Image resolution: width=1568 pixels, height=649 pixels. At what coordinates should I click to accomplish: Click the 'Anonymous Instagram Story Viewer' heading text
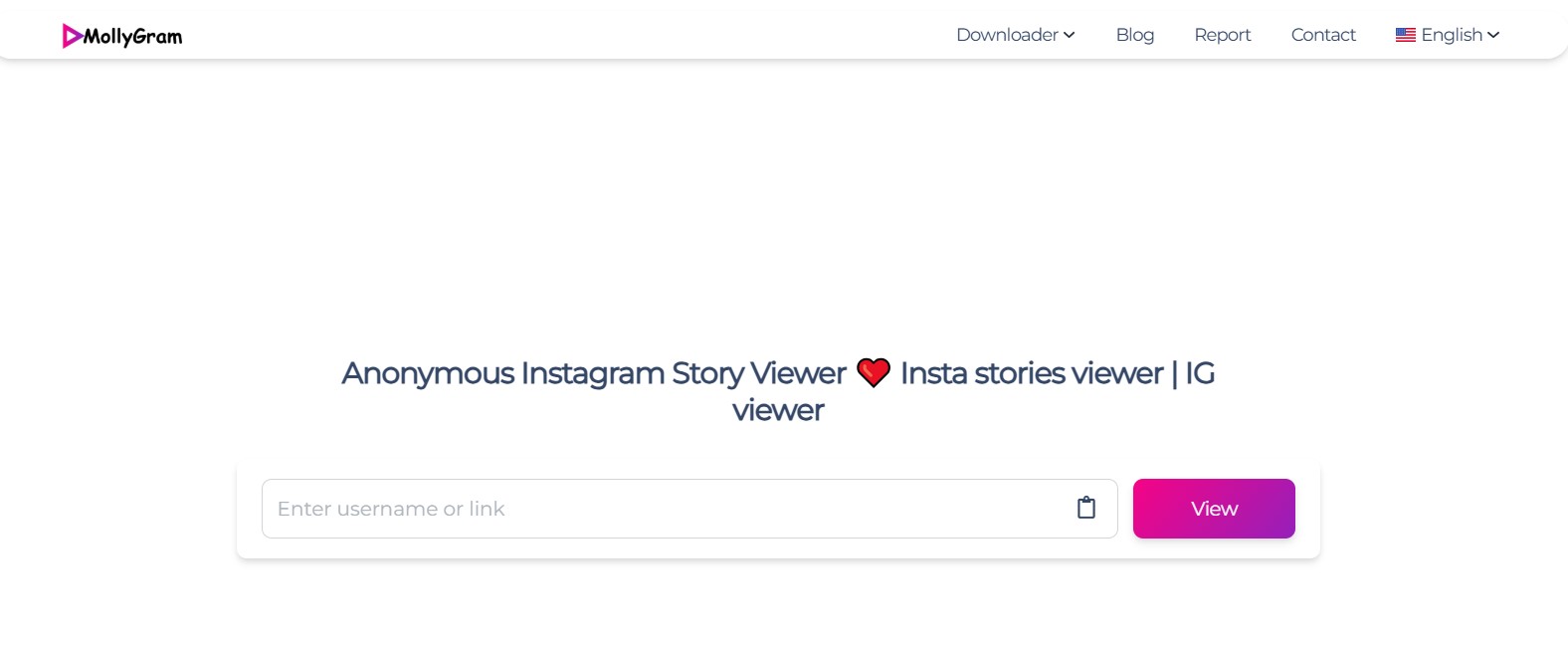(594, 373)
